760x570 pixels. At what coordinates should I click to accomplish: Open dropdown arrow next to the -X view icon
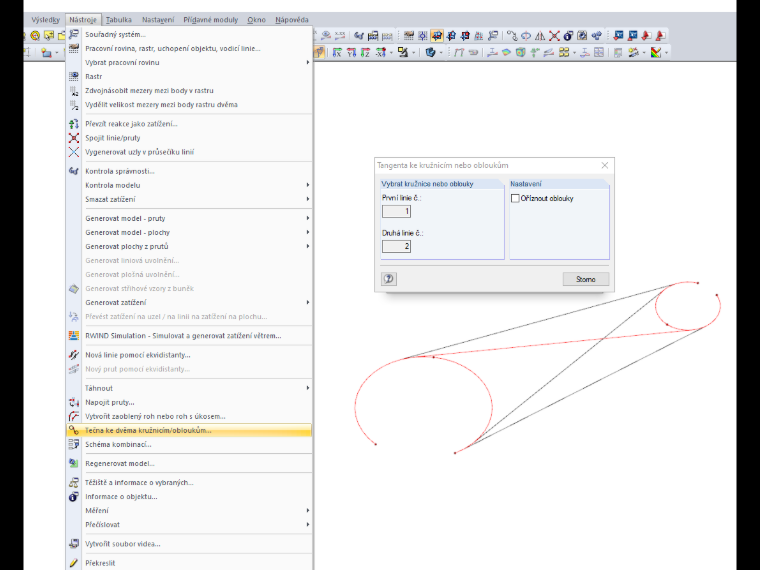tap(391, 52)
